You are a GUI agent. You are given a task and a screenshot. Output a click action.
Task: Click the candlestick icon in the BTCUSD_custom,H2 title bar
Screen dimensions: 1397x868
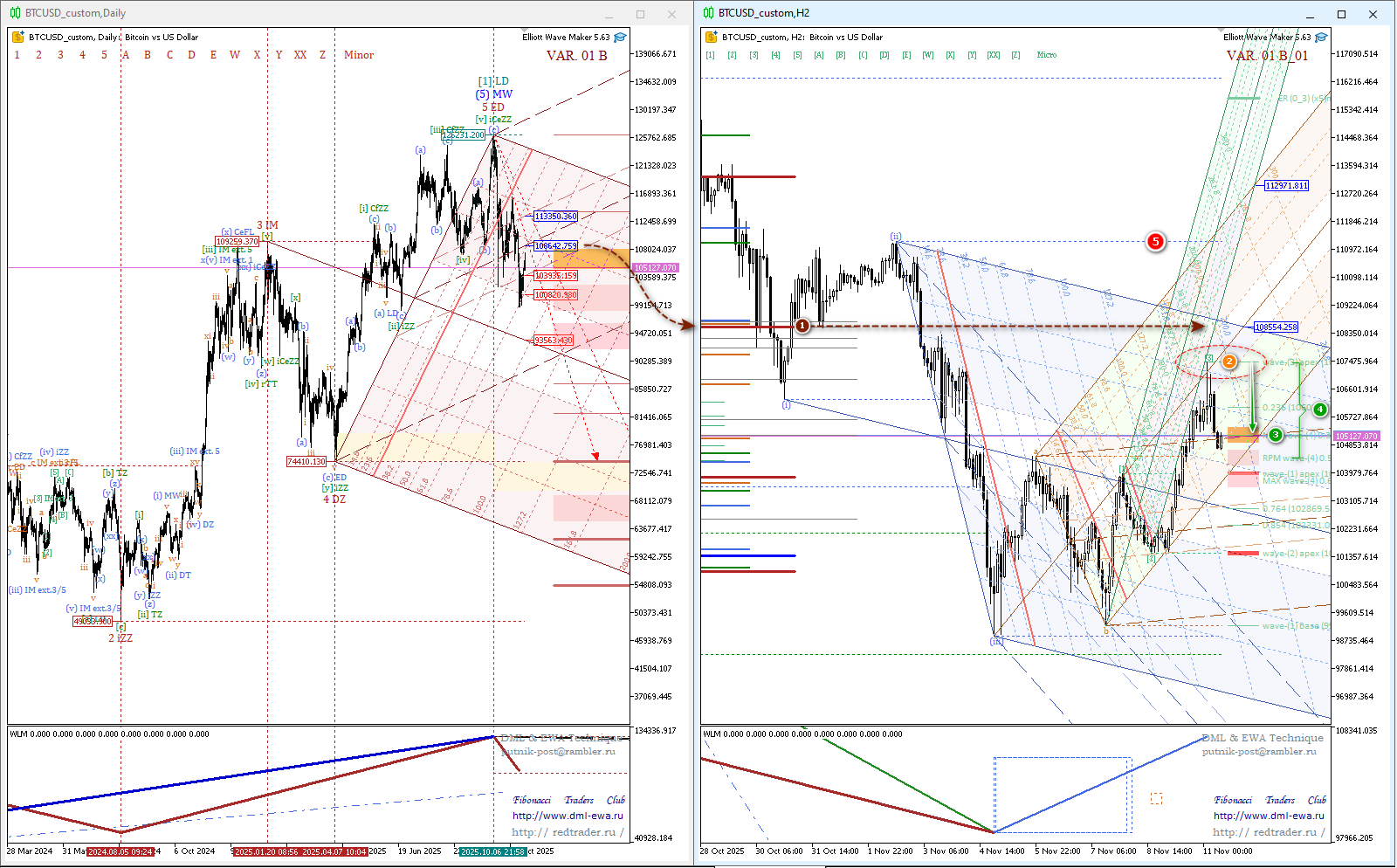[x=709, y=13]
